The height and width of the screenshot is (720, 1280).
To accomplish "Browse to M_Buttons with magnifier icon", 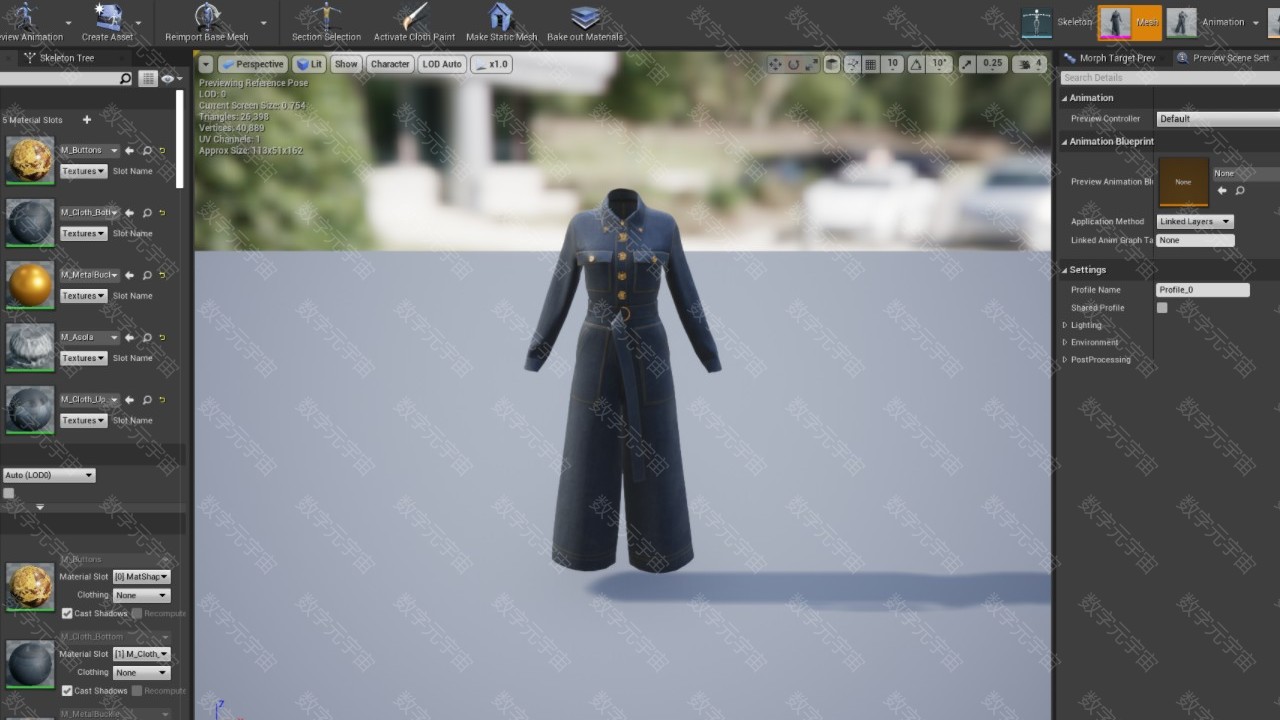I will click(x=147, y=151).
